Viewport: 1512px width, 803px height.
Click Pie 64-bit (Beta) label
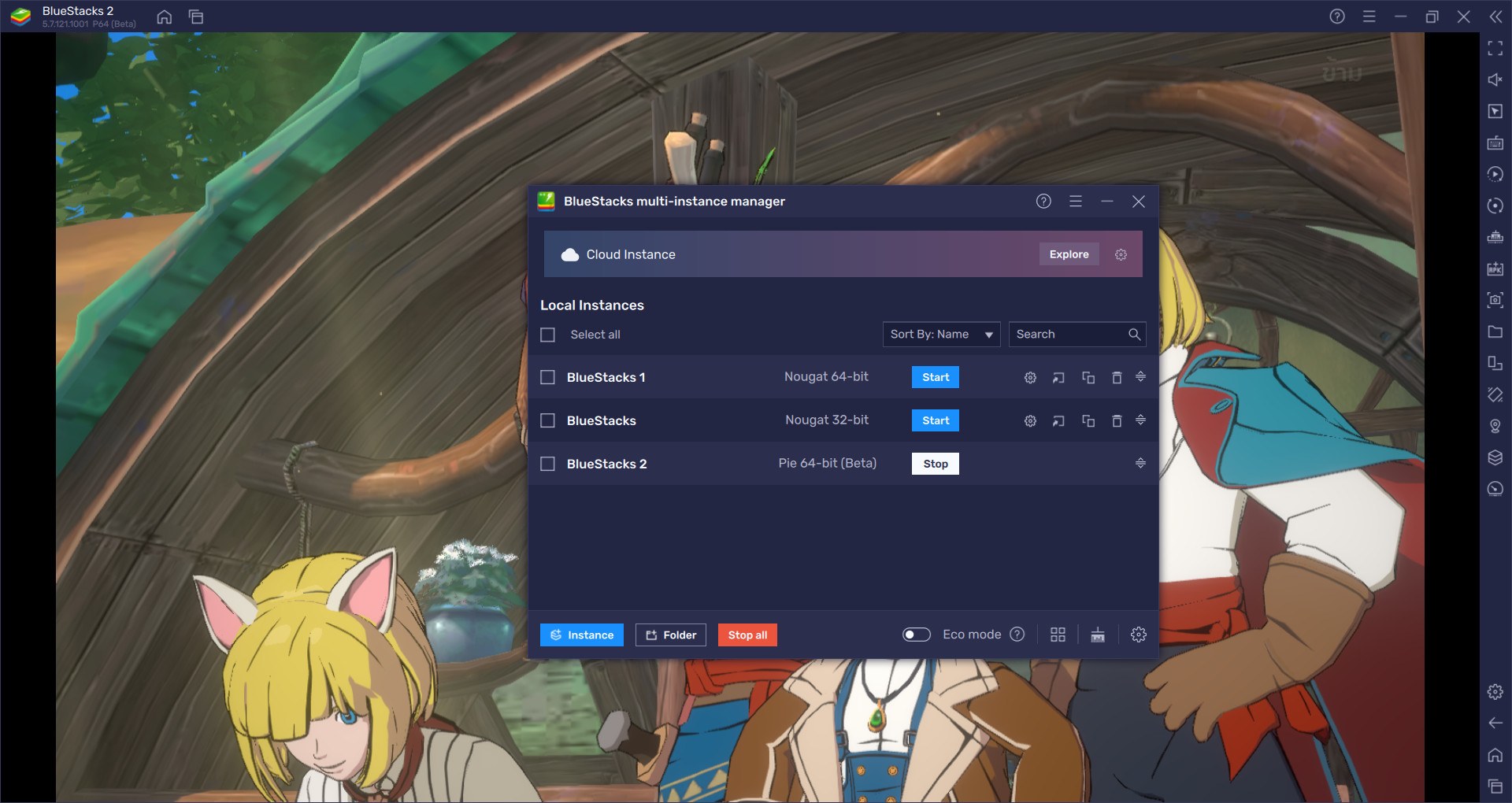(827, 463)
